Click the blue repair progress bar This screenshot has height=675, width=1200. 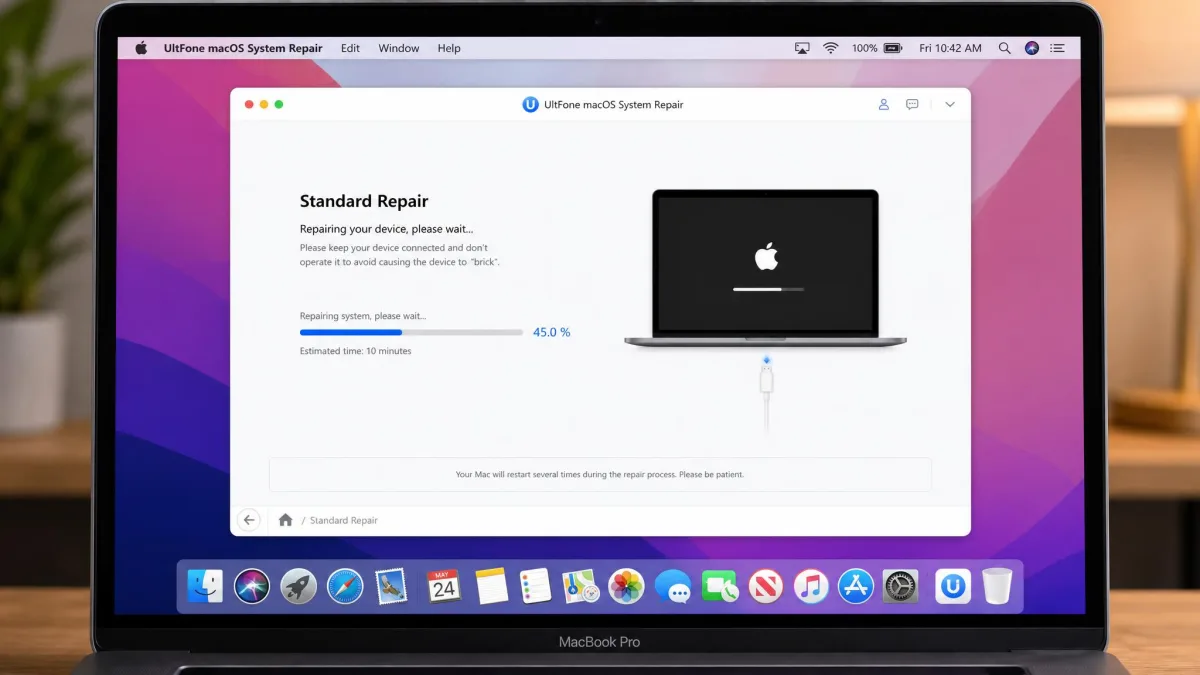click(x=411, y=332)
